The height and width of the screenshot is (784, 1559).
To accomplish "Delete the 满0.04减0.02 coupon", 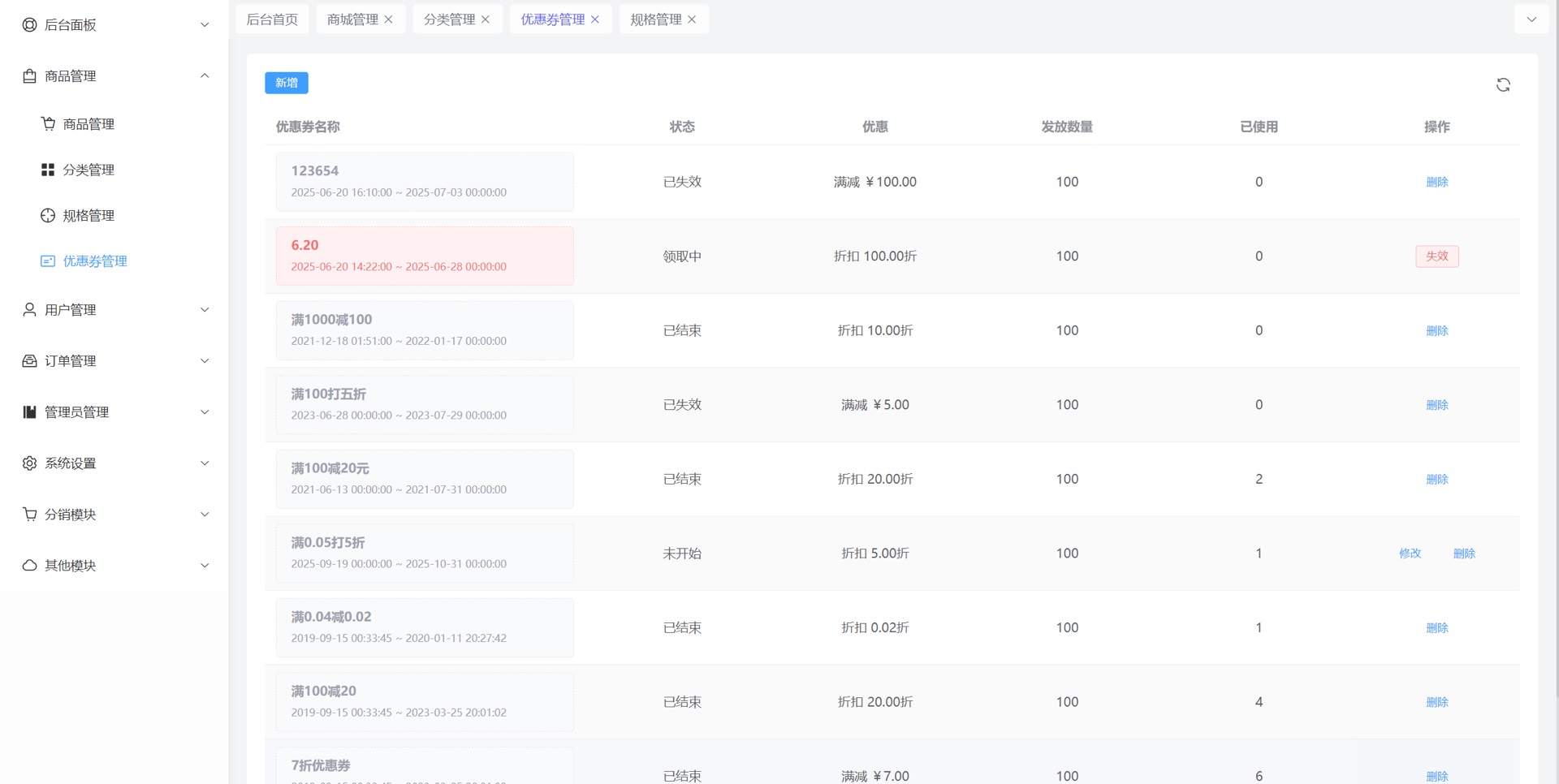I will tap(1437, 628).
